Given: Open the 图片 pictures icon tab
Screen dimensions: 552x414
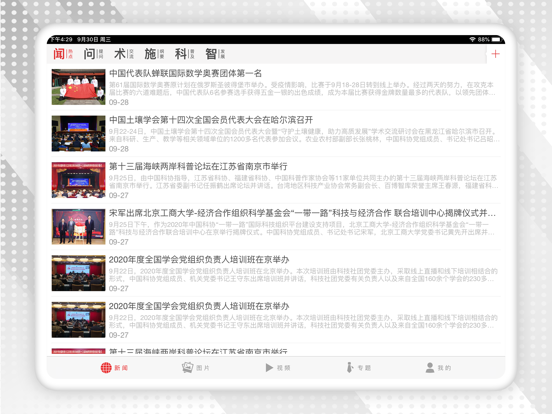Looking at the screenshot, I should (x=195, y=368).
